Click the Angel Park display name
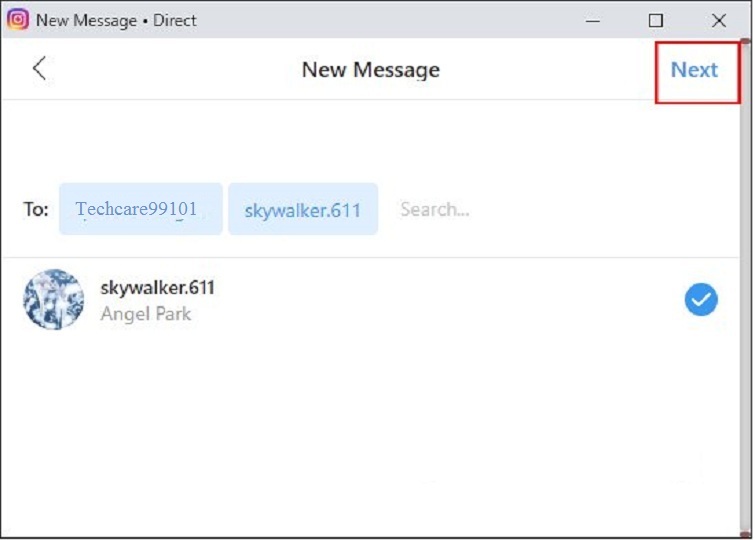755x540 pixels. click(146, 314)
